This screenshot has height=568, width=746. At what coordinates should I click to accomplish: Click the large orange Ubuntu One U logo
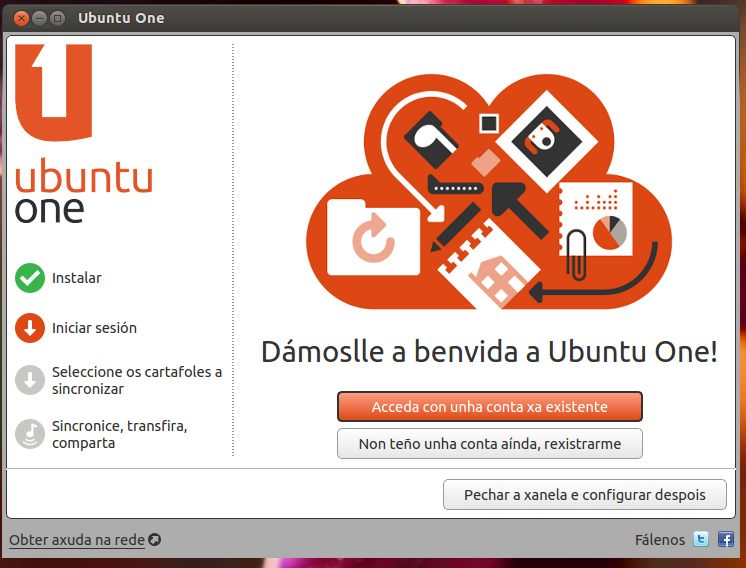(x=55, y=92)
